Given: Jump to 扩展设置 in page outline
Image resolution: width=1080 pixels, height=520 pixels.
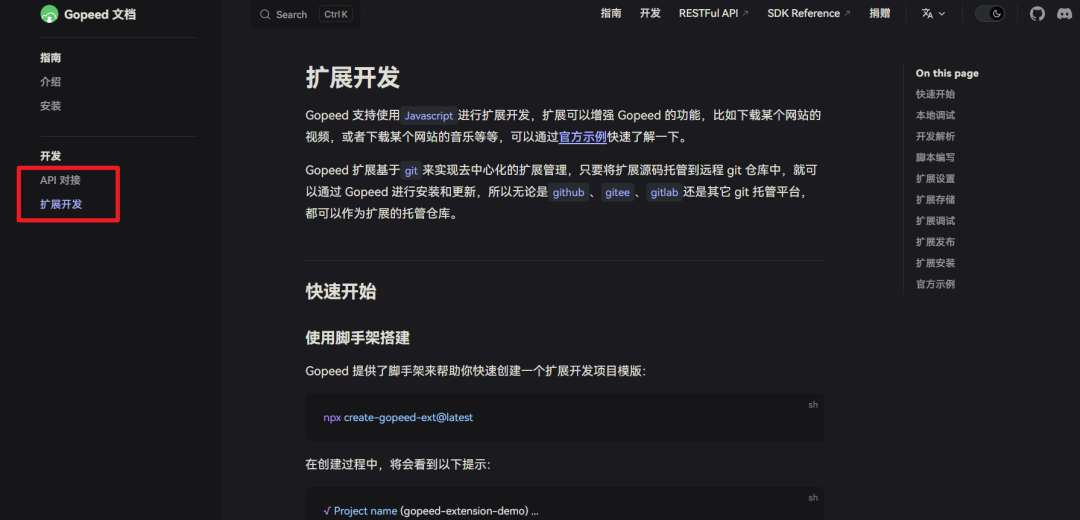Looking at the screenshot, I should 935,179.
